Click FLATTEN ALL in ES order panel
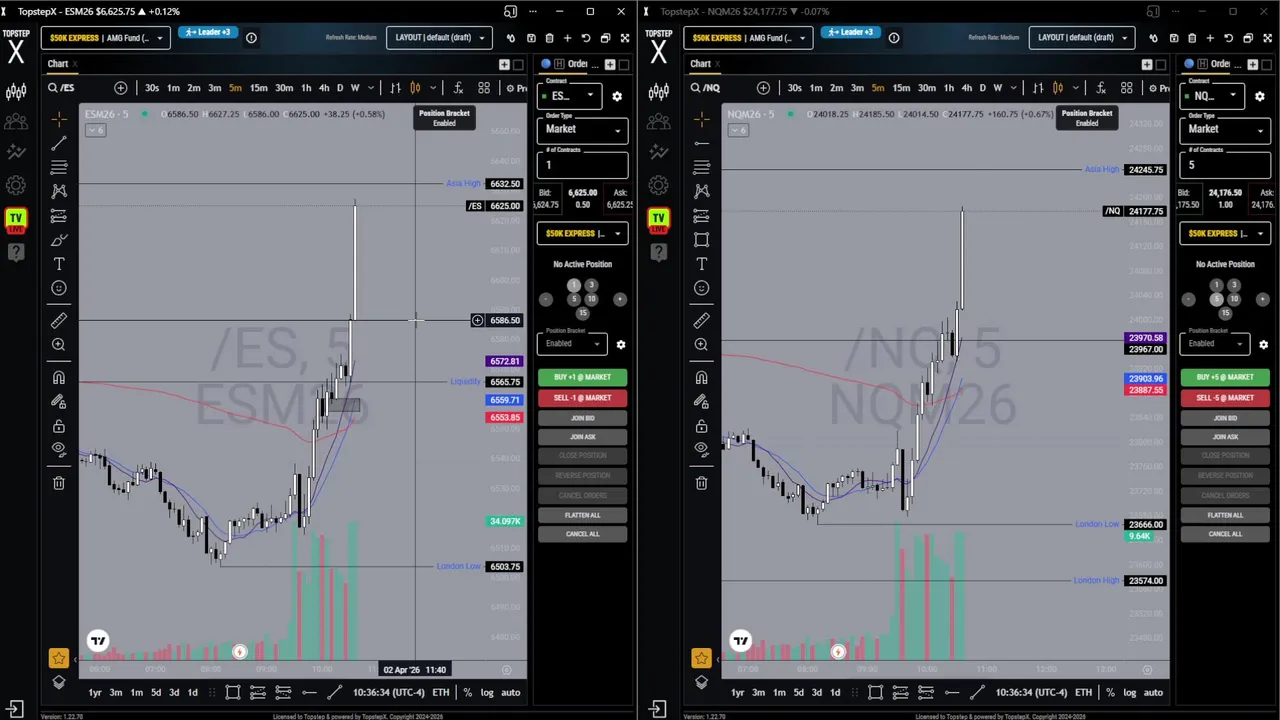Viewport: 1280px width, 720px height. (x=582, y=515)
